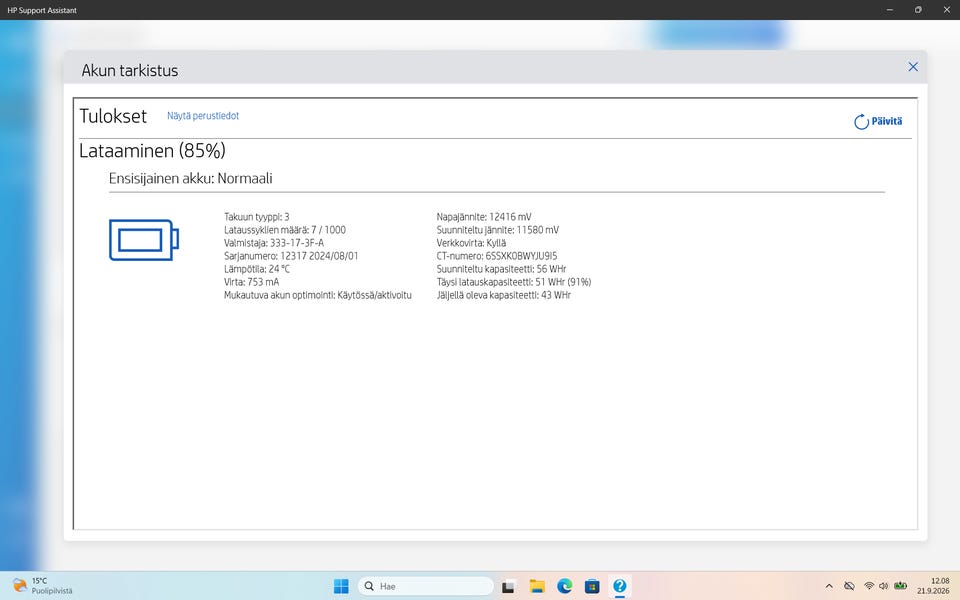Select the Suunniteltu jännite: 11580 mV line
This screenshot has height=600, width=960.
coord(498,230)
